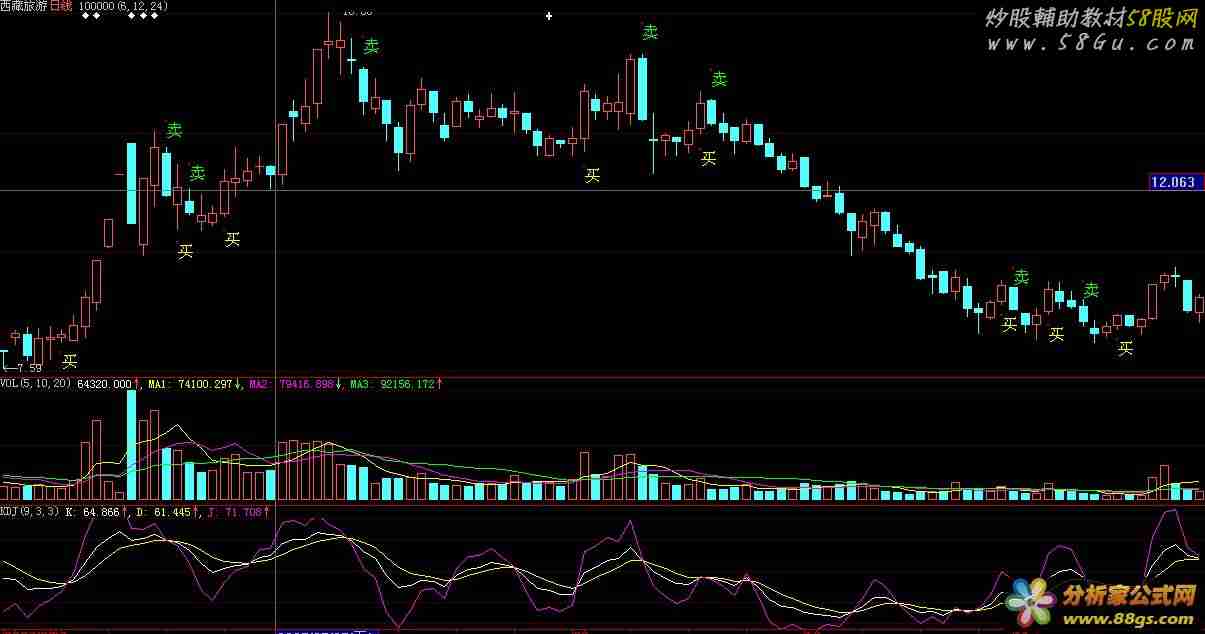The width and height of the screenshot is (1205, 634).
Task: Click the tall pink volume bar at far right
Action: [x=1163, y=482]
